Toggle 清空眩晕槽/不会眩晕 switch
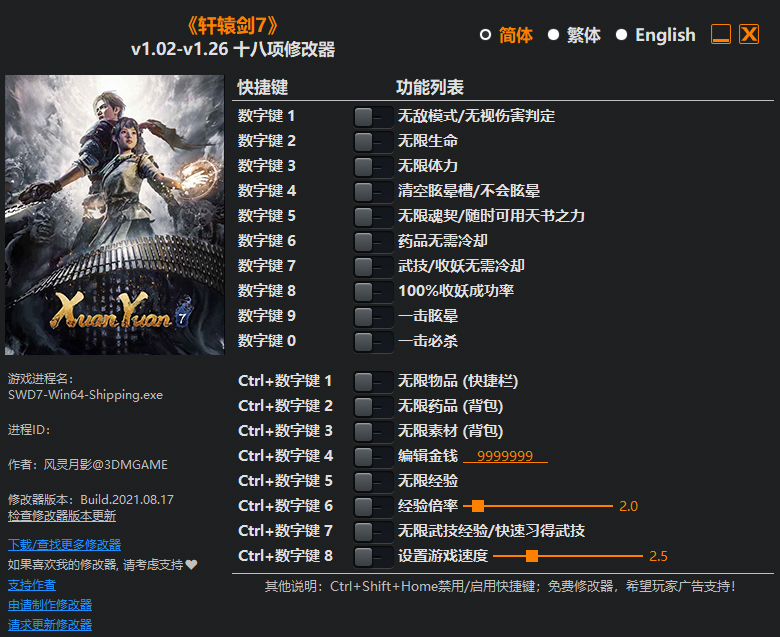The image size is (780, 637). (x=373, y=192)
